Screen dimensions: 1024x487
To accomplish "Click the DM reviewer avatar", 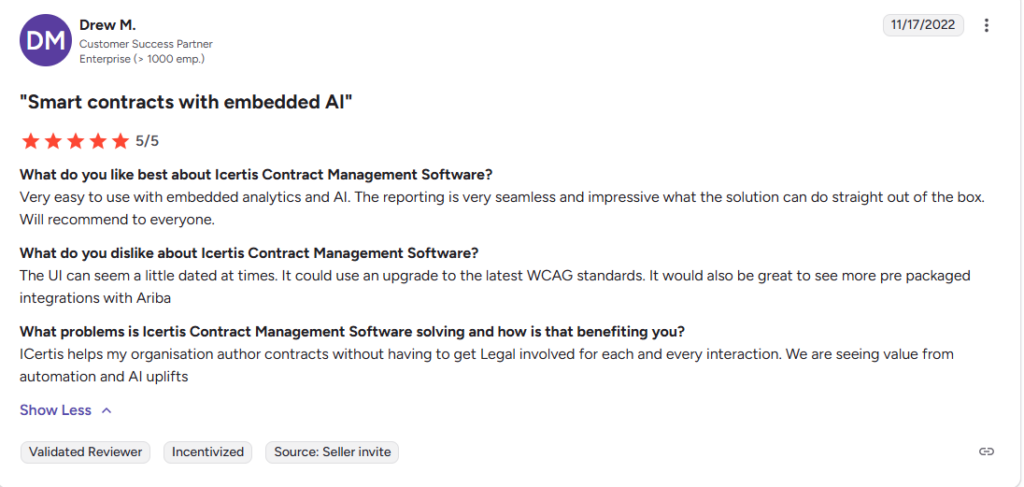I will click(43, 41).
